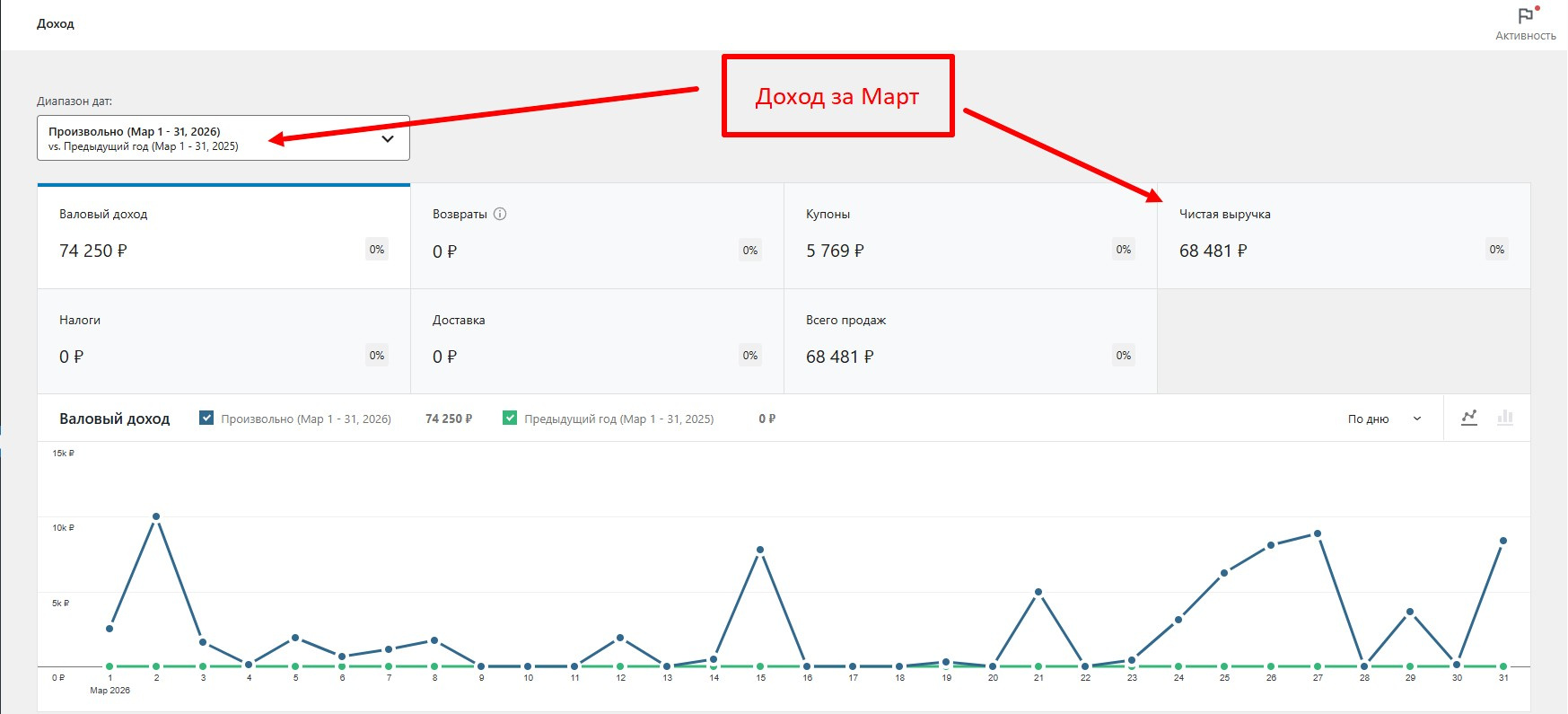This screenshot has height=714, width=1568.
Task: Uncheck the Произвольно (Мар 1 - 31, 2026) checkbox
Action: (x=206, y=418)
